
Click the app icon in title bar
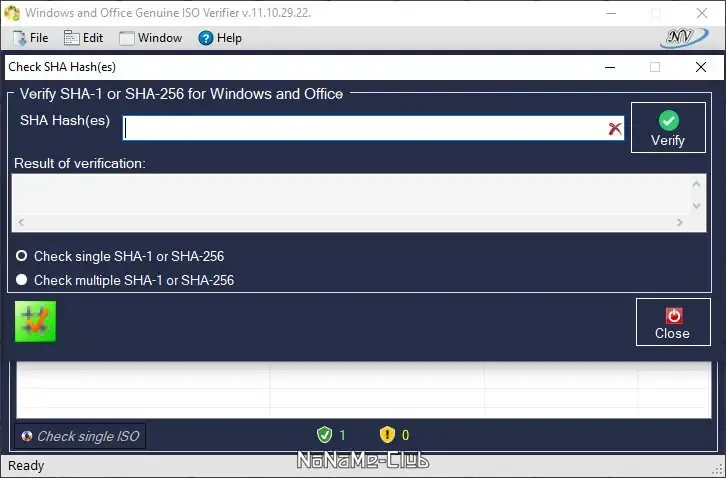[12, 13]
